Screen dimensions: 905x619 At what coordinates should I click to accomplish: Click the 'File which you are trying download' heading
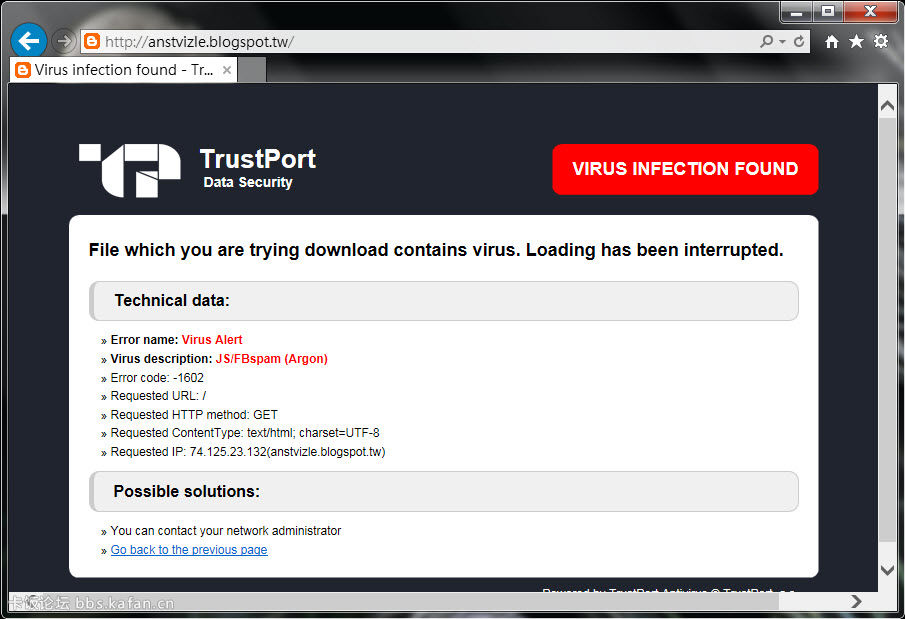tap(436, 250)
